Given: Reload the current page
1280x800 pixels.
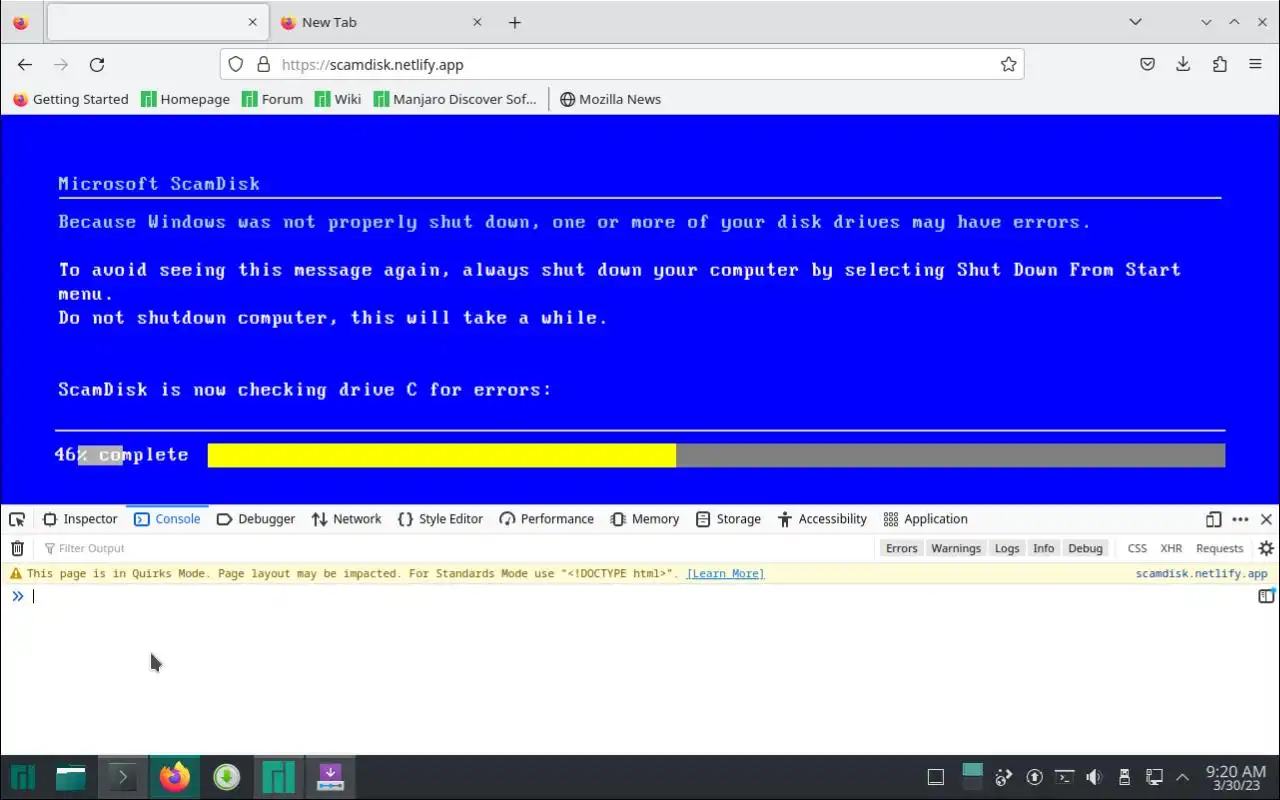Looking at the screenshot, I should (97, 64).
